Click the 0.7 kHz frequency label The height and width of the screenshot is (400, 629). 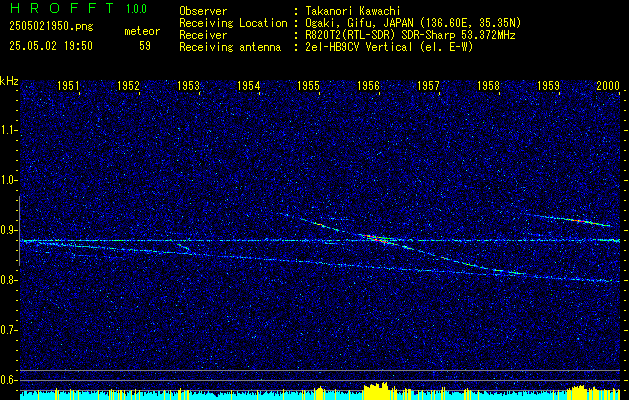(x=8, y=330)
